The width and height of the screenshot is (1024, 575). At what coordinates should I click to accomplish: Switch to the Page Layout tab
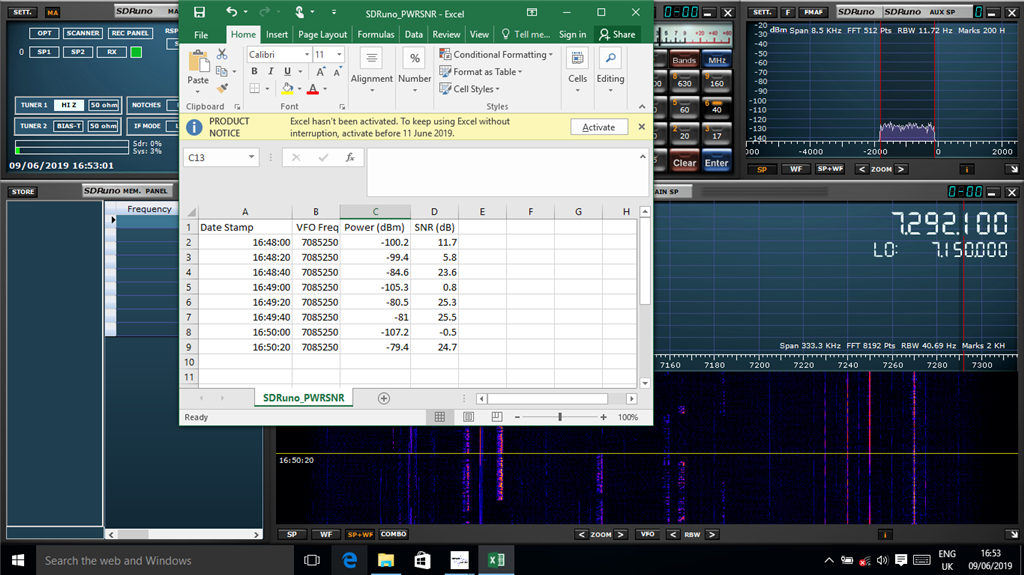(323, 35)
